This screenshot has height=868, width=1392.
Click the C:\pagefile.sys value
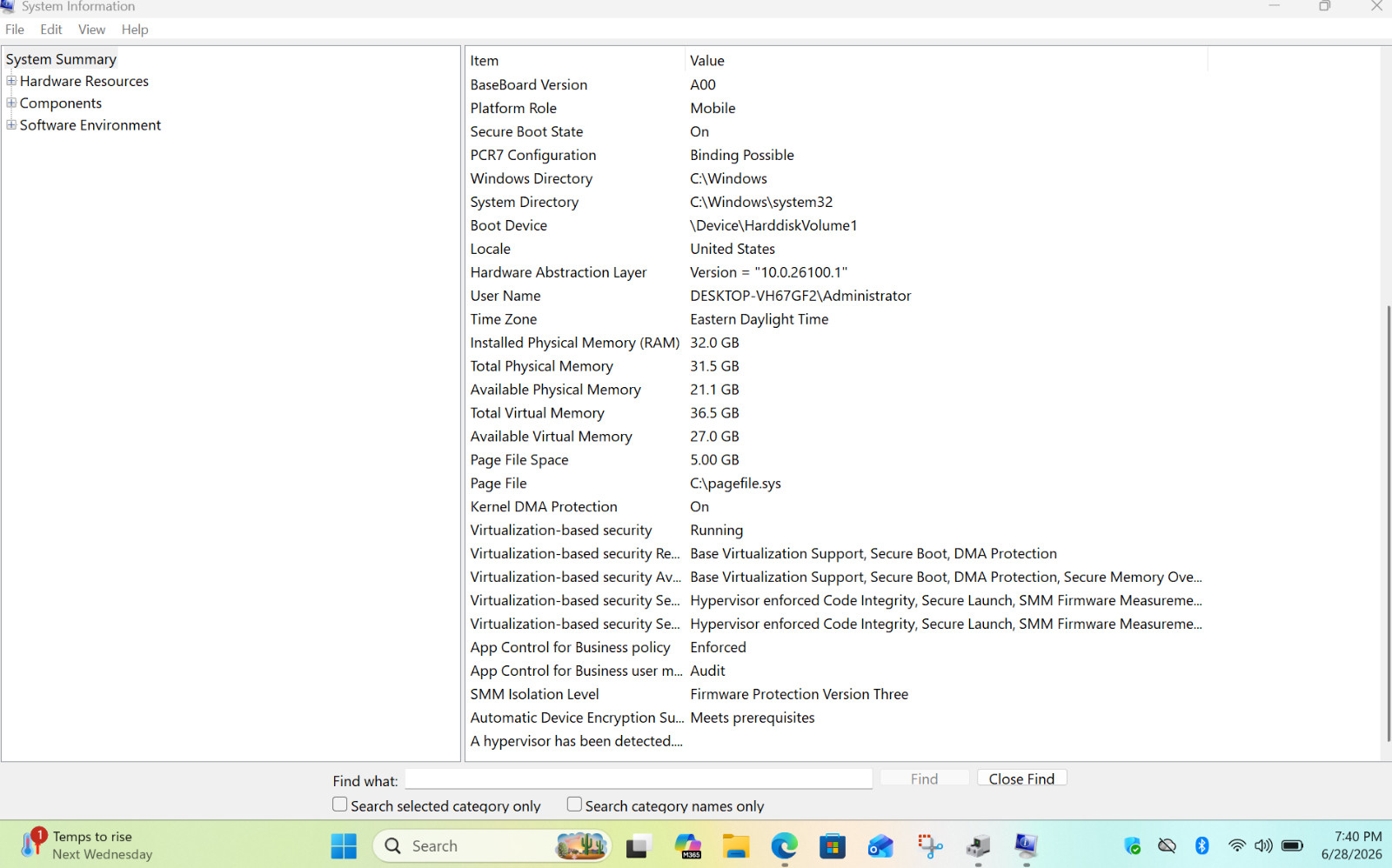click(735, 483)
